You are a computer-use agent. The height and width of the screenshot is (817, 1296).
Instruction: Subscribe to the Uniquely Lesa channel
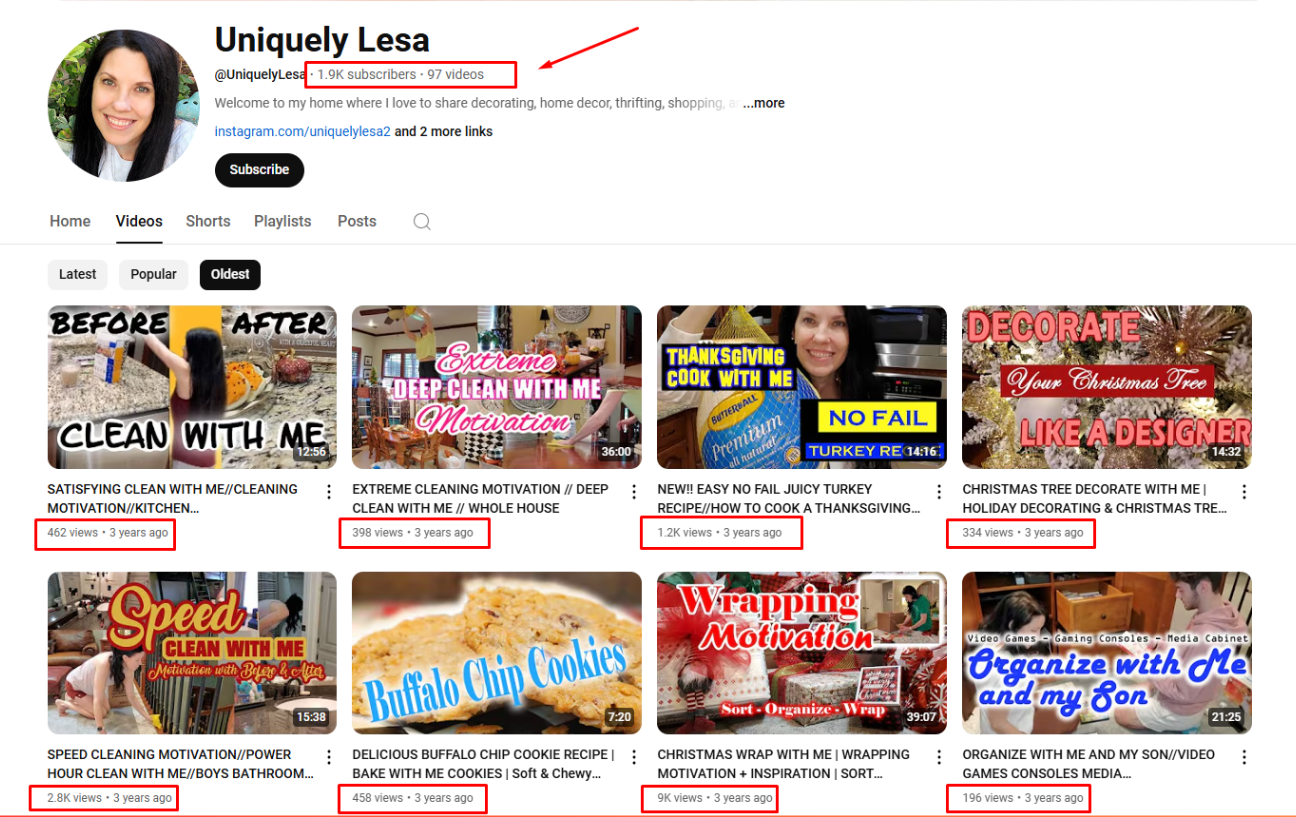259,170
